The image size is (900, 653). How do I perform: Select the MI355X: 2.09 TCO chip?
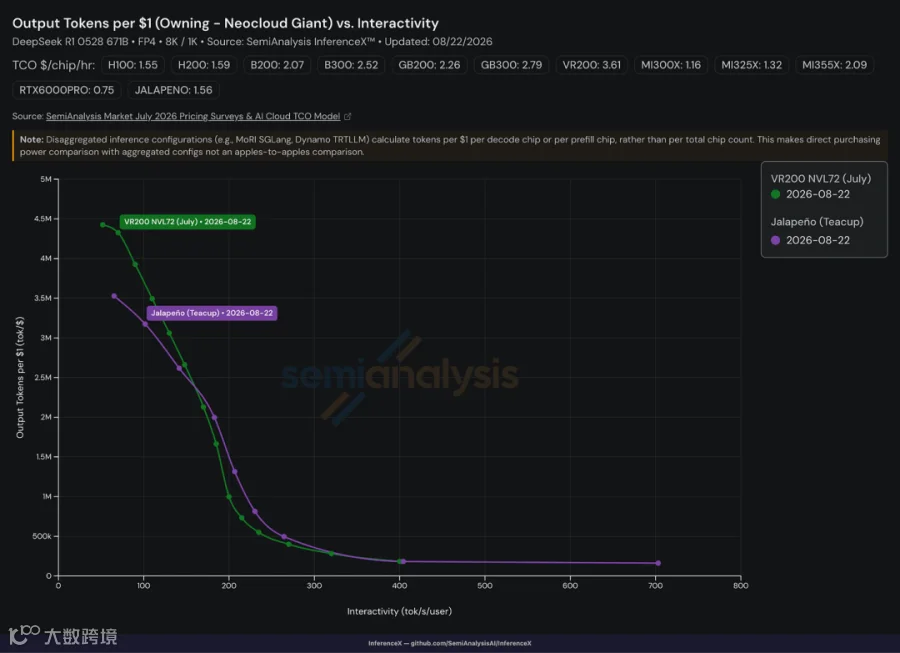click(x=835, y=65)
